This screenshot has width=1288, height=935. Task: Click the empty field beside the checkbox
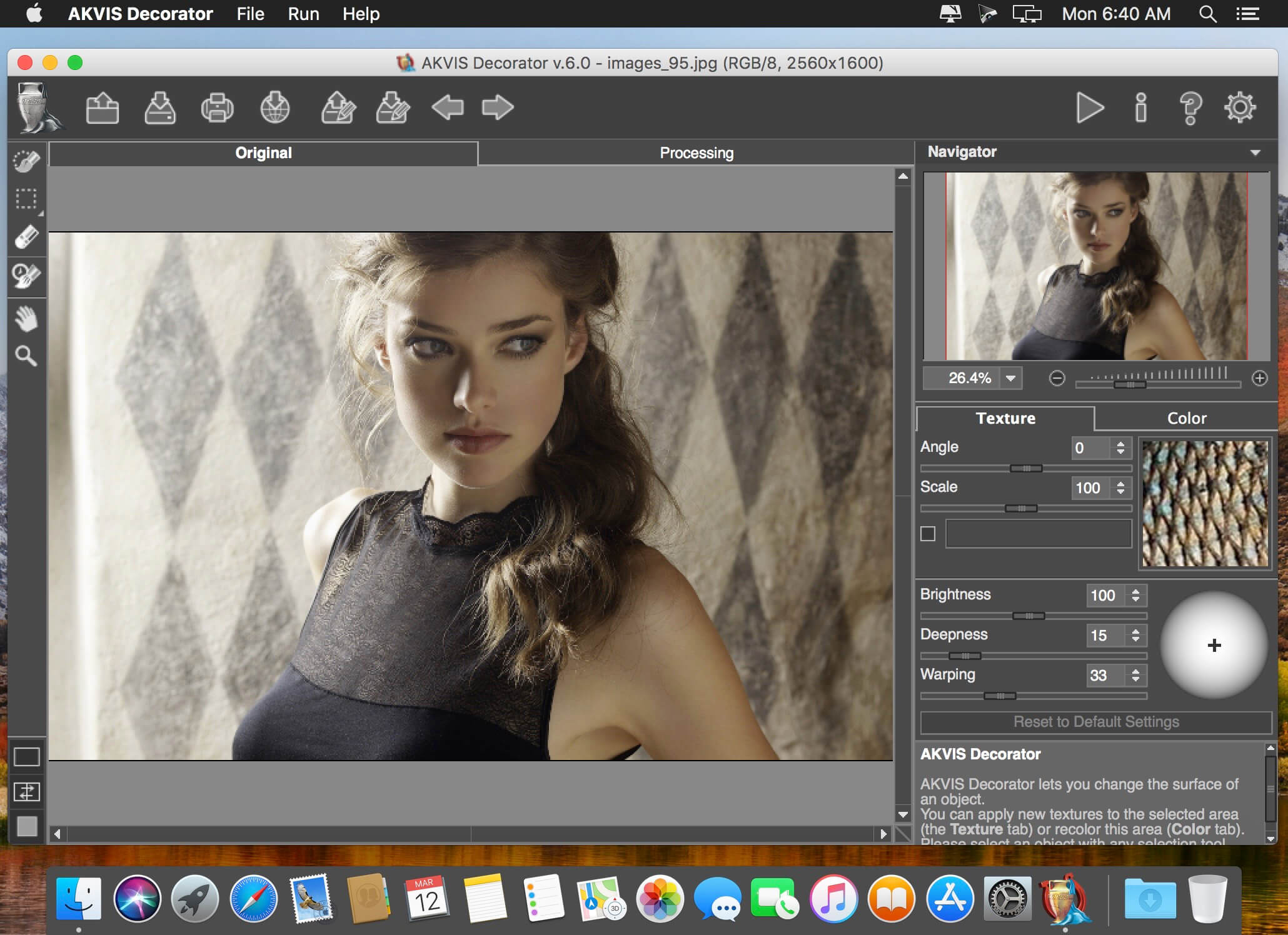[1039, 534]
